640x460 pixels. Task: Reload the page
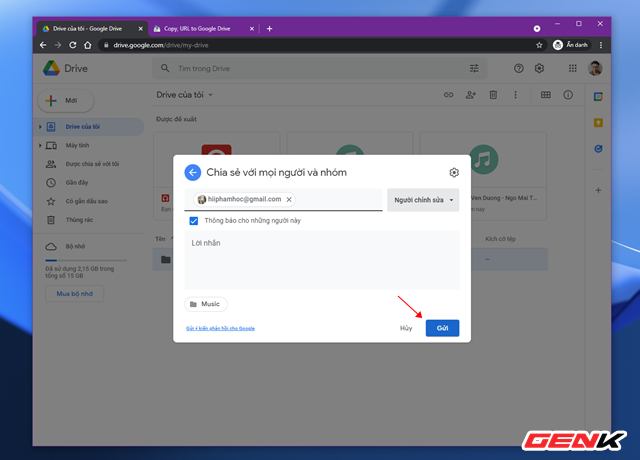[73, 45]
